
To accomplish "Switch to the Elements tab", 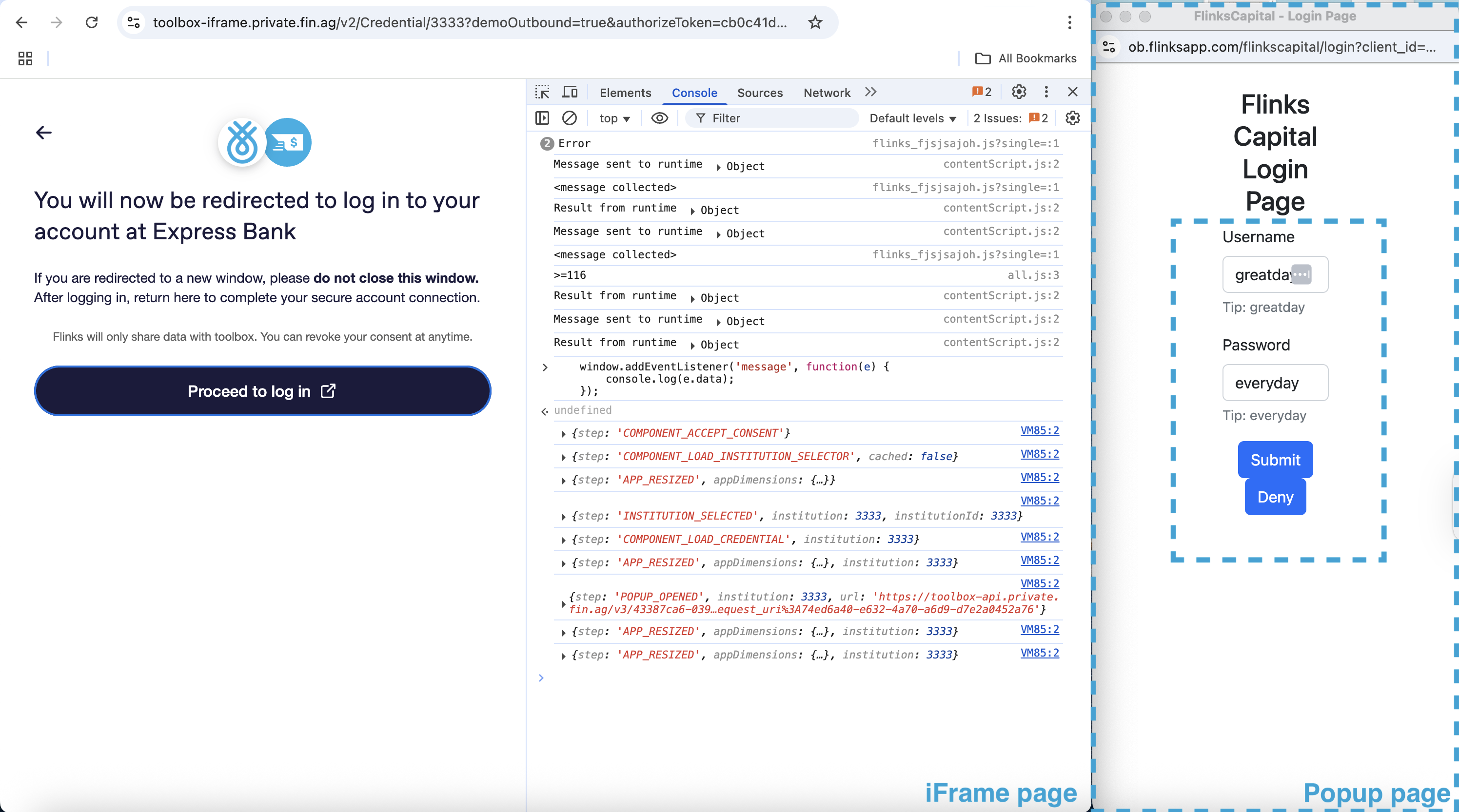I will 625,93.
